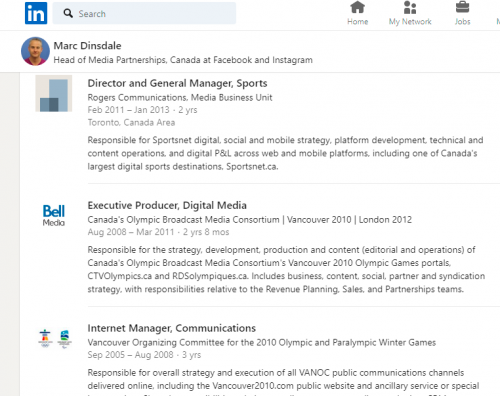Click the Home nav label

coord(358,22)
